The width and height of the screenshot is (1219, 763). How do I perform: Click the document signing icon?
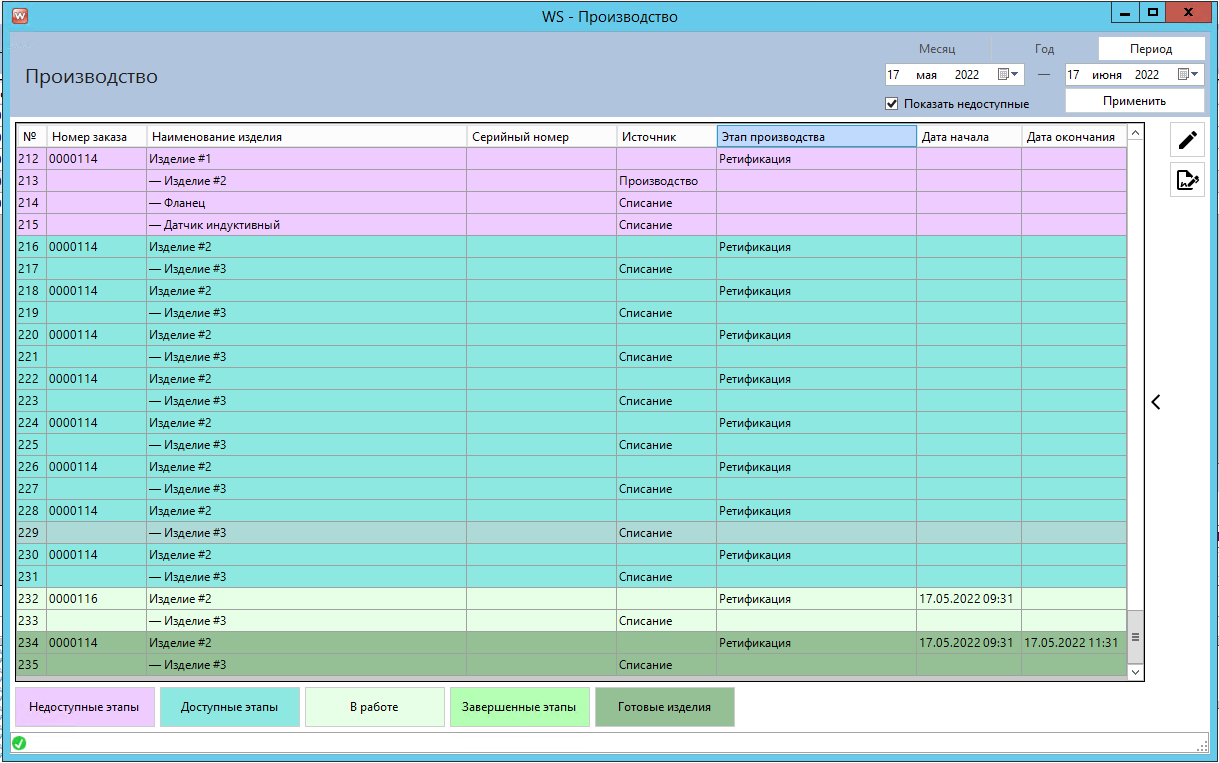1187,180
